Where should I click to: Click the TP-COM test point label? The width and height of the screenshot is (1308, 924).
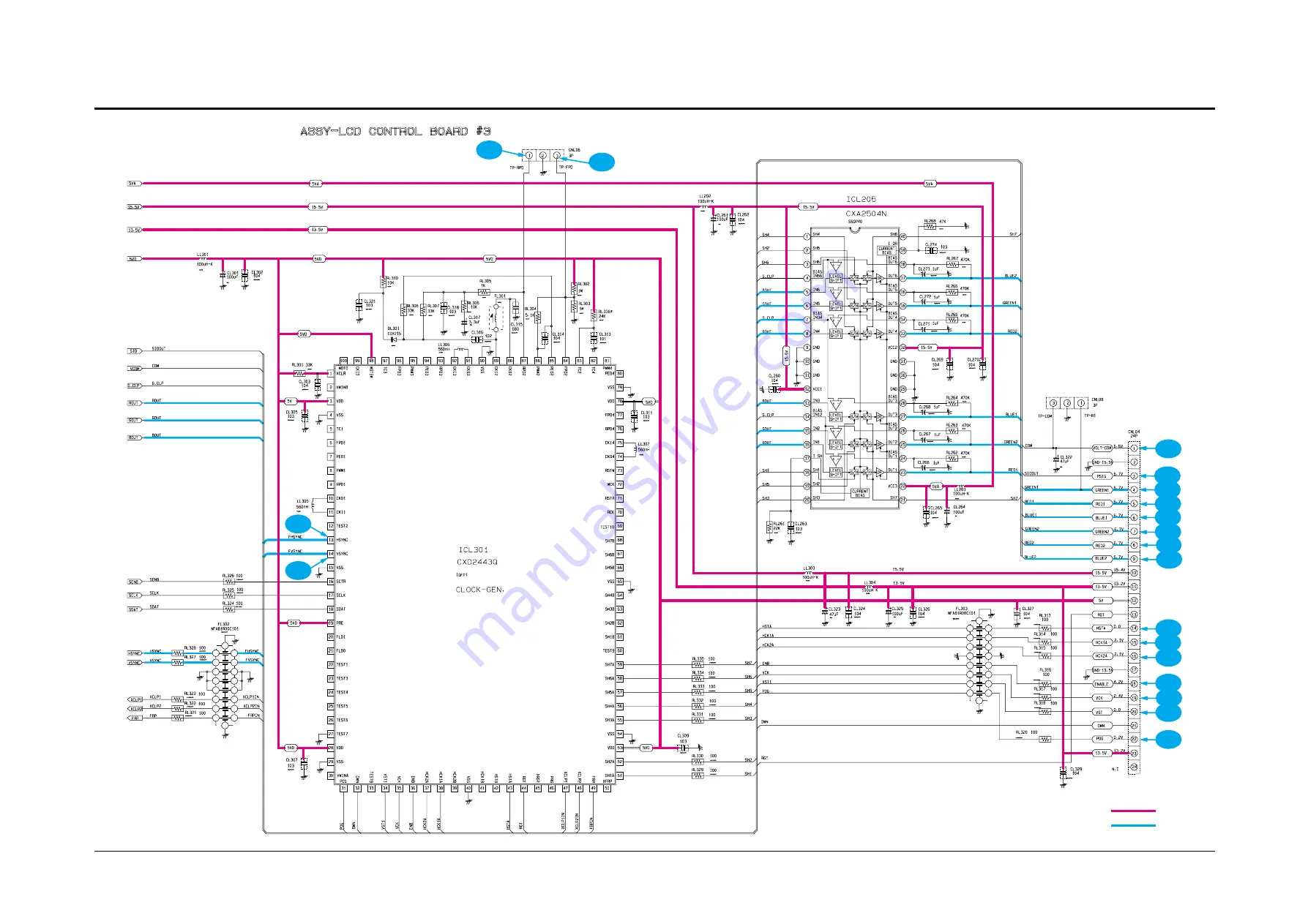[1044, 416]
